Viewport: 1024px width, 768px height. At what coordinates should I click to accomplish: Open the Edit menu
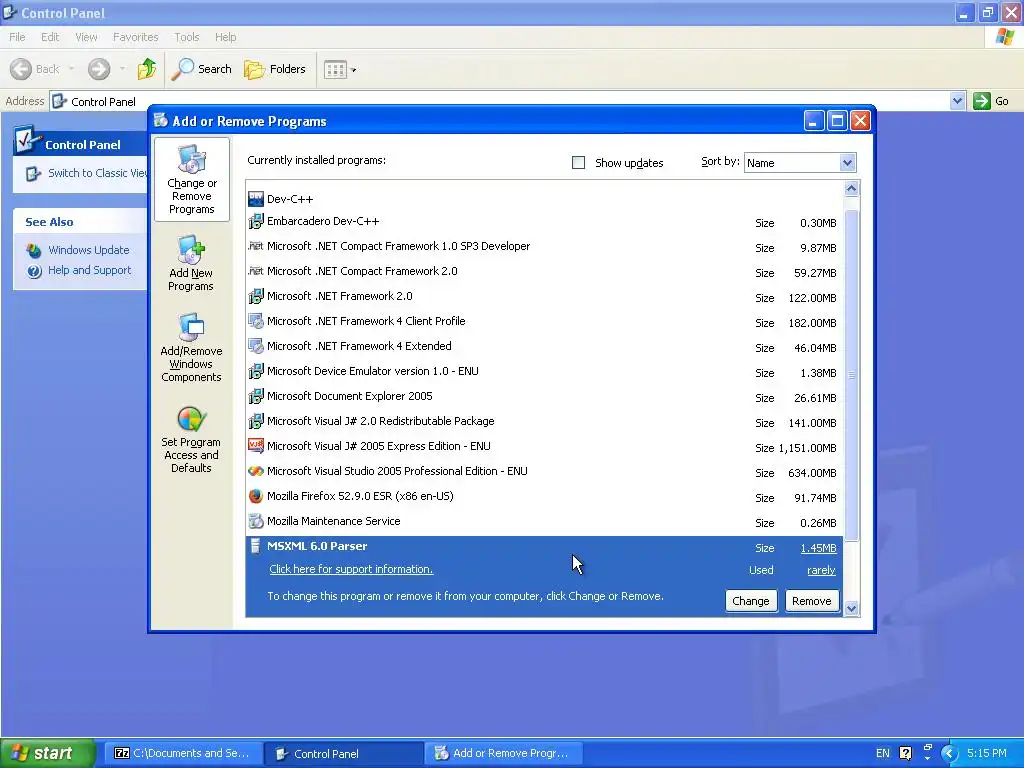(x=50, y=37)
